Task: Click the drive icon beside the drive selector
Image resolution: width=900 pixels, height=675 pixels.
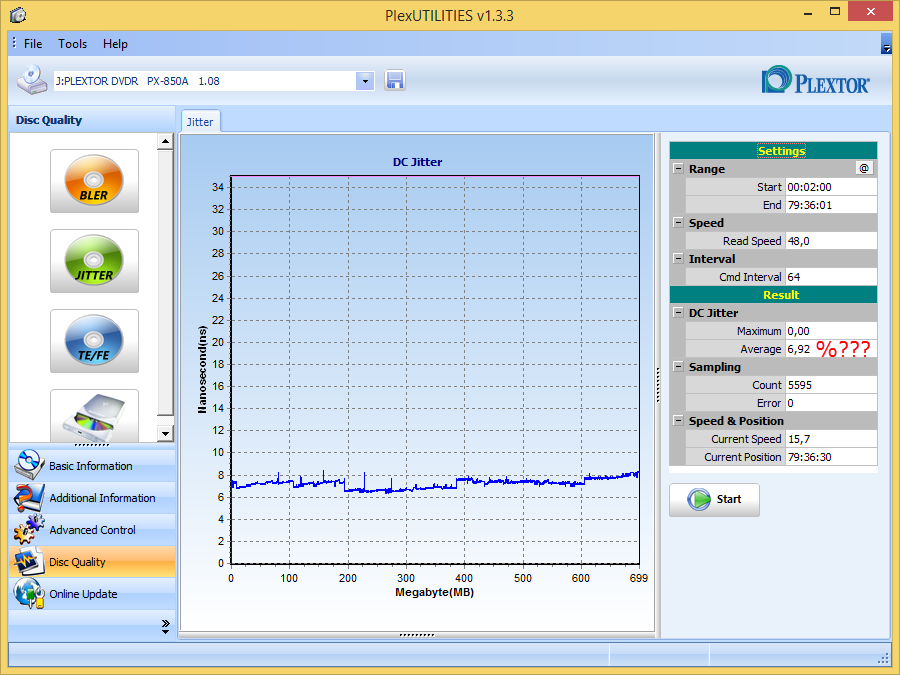Action: coord(32,80)
